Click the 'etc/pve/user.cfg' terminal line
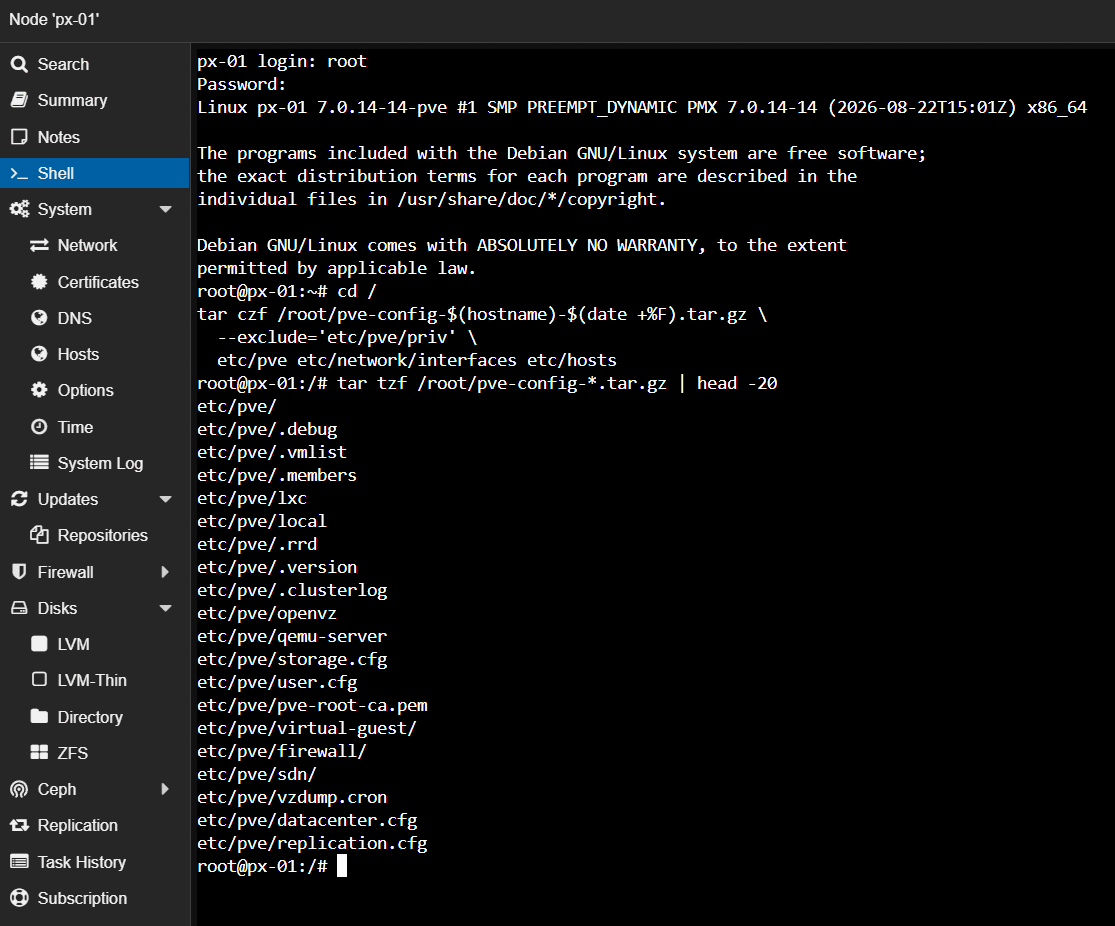1115x926 pixels. [x=277, y=682]
